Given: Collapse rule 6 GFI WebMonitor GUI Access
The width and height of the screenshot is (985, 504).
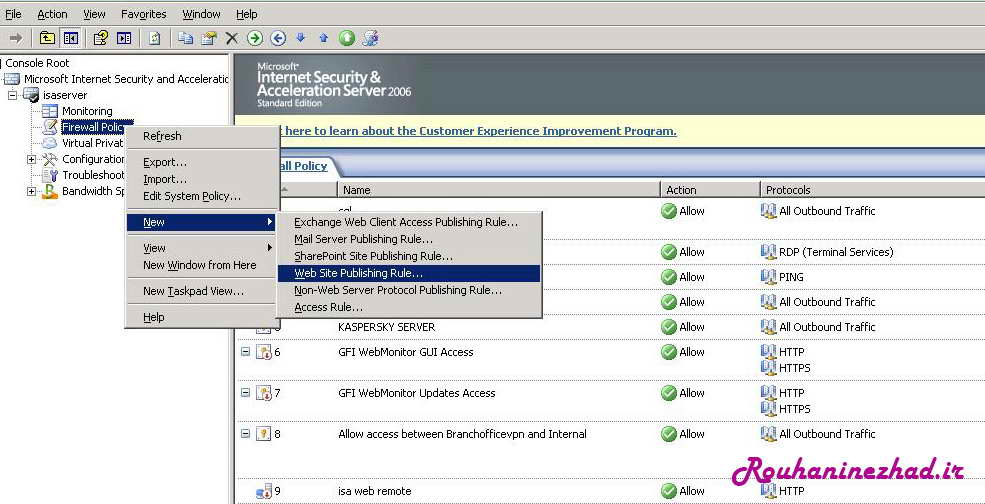Looking at the screenshot, I should click(246, 352).
